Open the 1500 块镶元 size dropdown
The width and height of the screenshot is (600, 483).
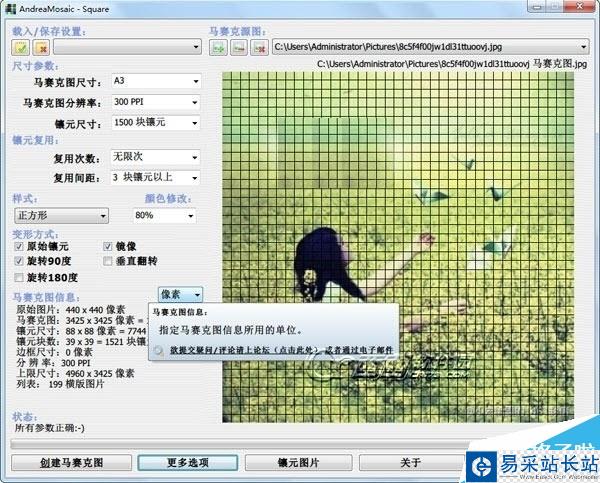pyautogui.click(x=156, y=123)
